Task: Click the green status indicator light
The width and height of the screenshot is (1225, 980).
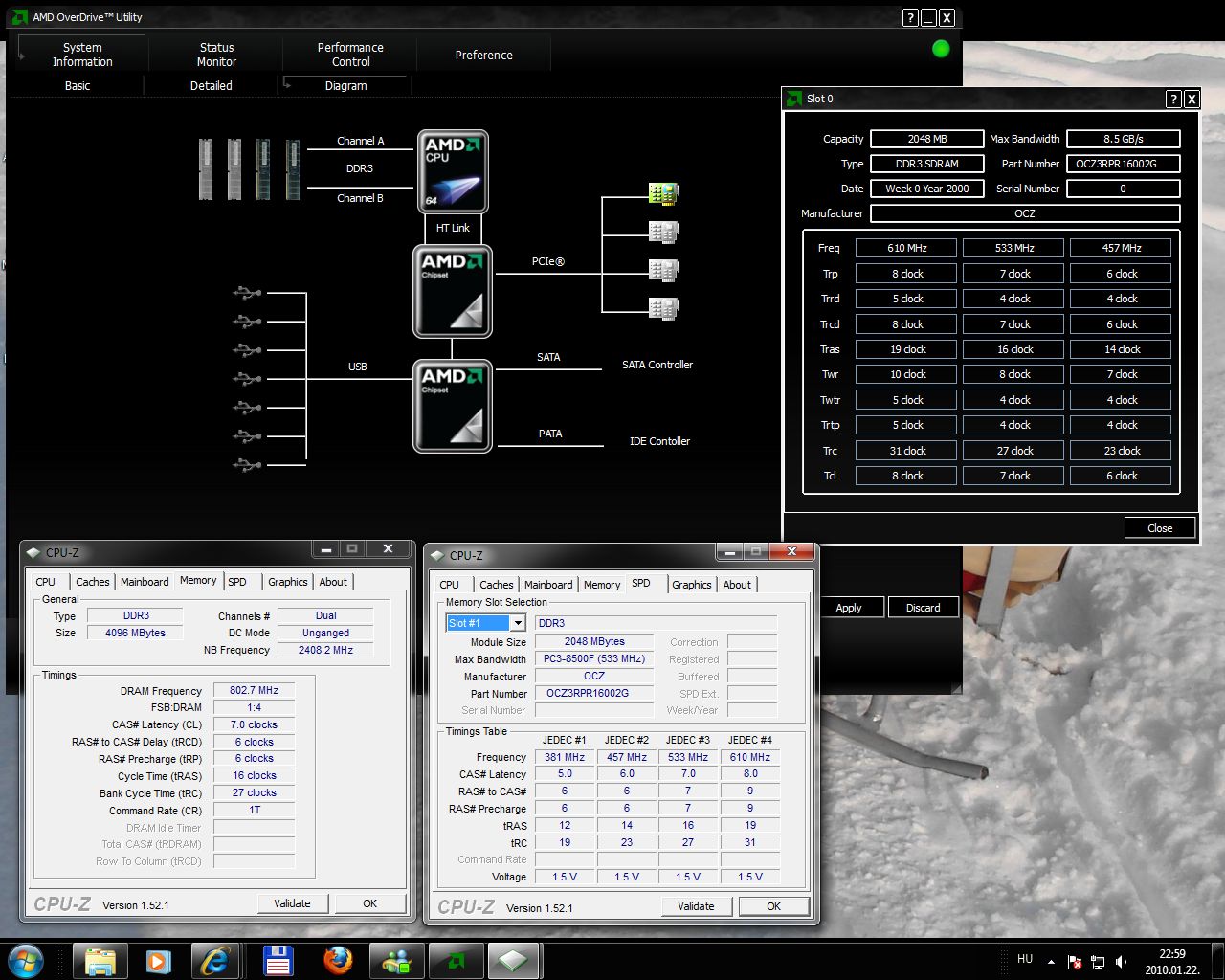Action: coord(941,48)
